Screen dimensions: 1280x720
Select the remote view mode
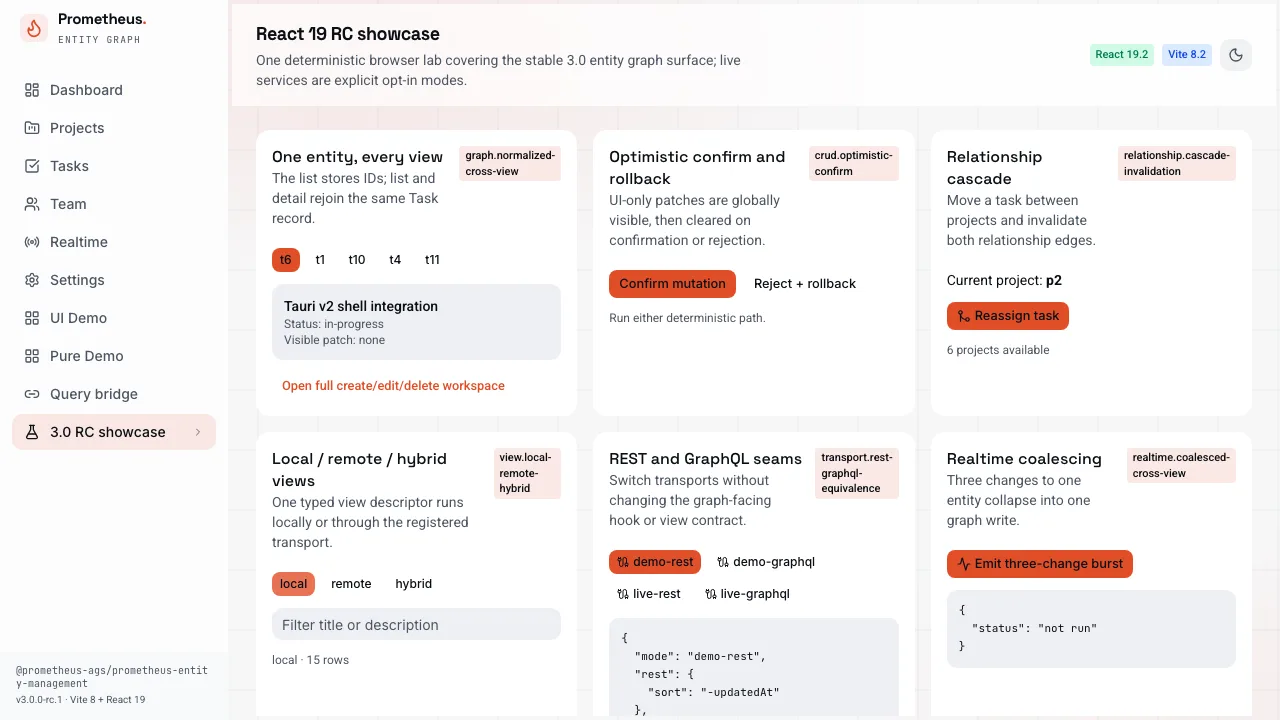pyautogui.click(x=351, y=584)
